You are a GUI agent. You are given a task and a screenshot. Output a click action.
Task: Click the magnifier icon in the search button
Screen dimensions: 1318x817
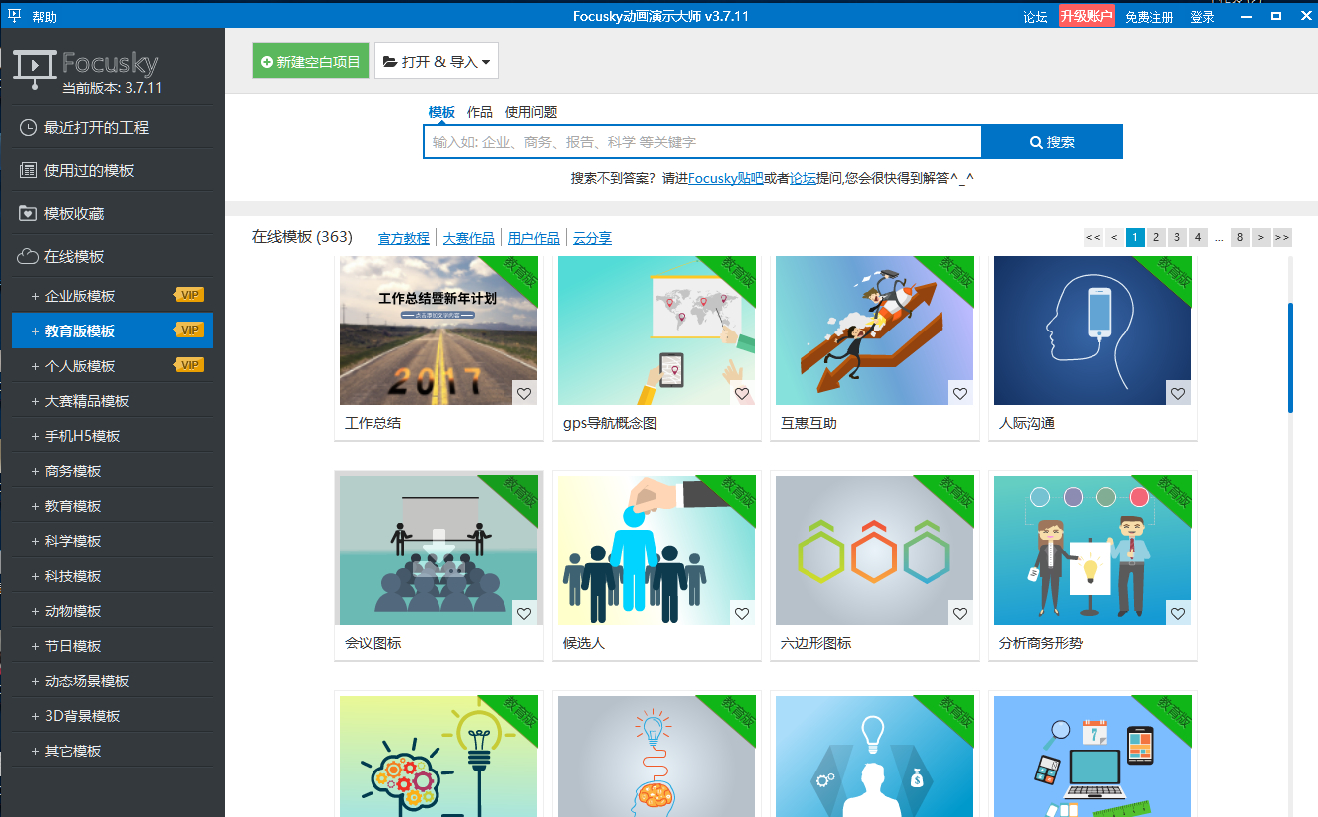1036,142
